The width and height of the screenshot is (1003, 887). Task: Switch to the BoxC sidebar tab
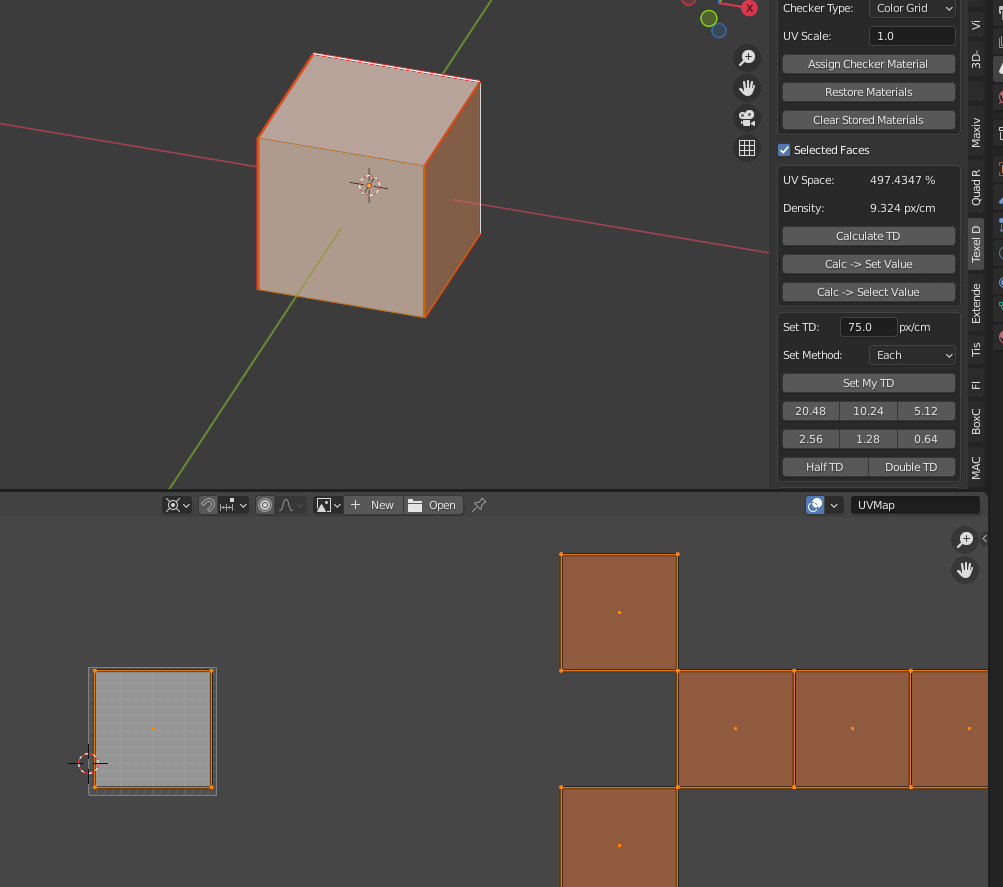[x=975, y=421]
